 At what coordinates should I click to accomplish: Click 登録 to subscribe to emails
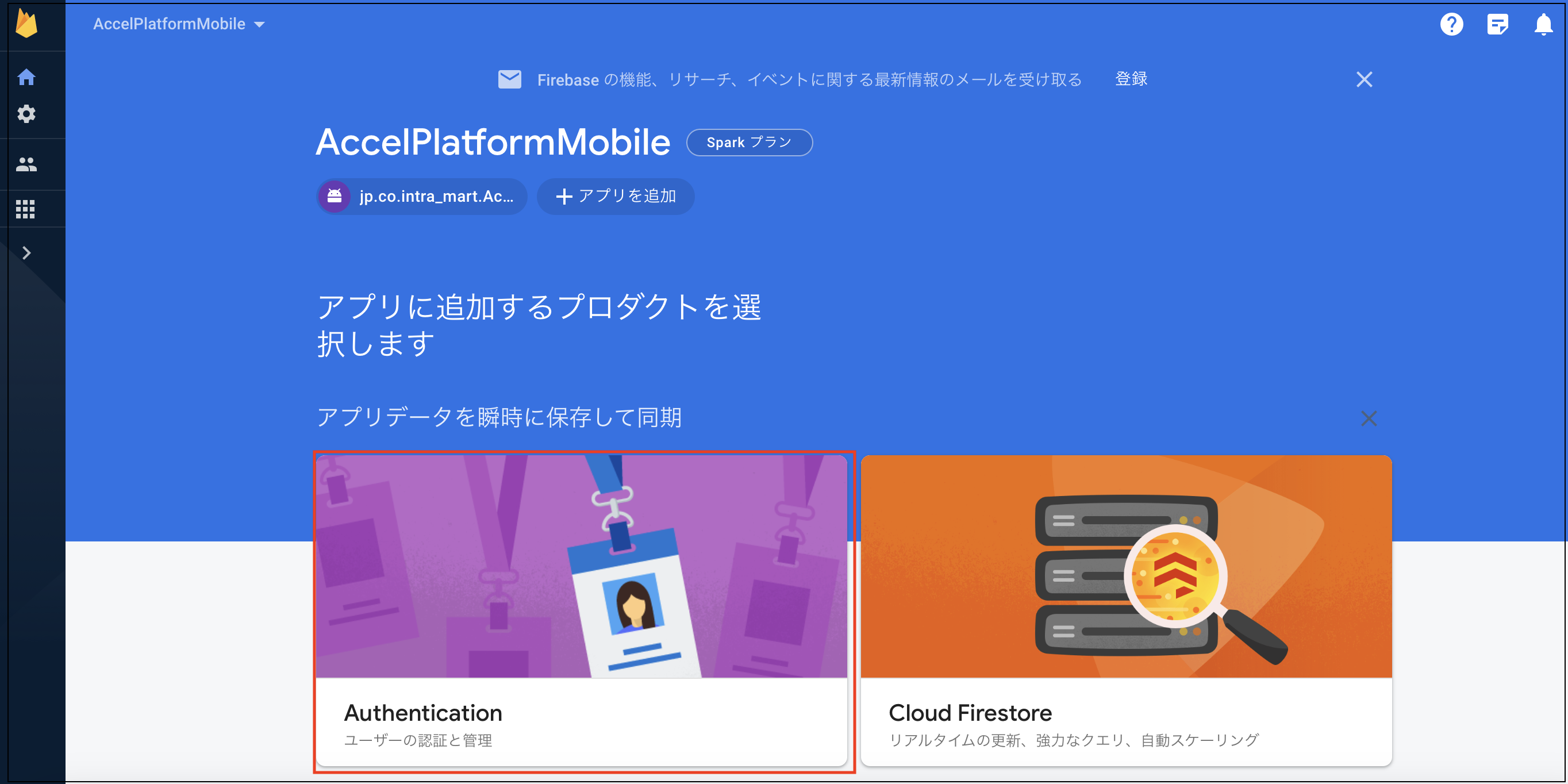1131,79
